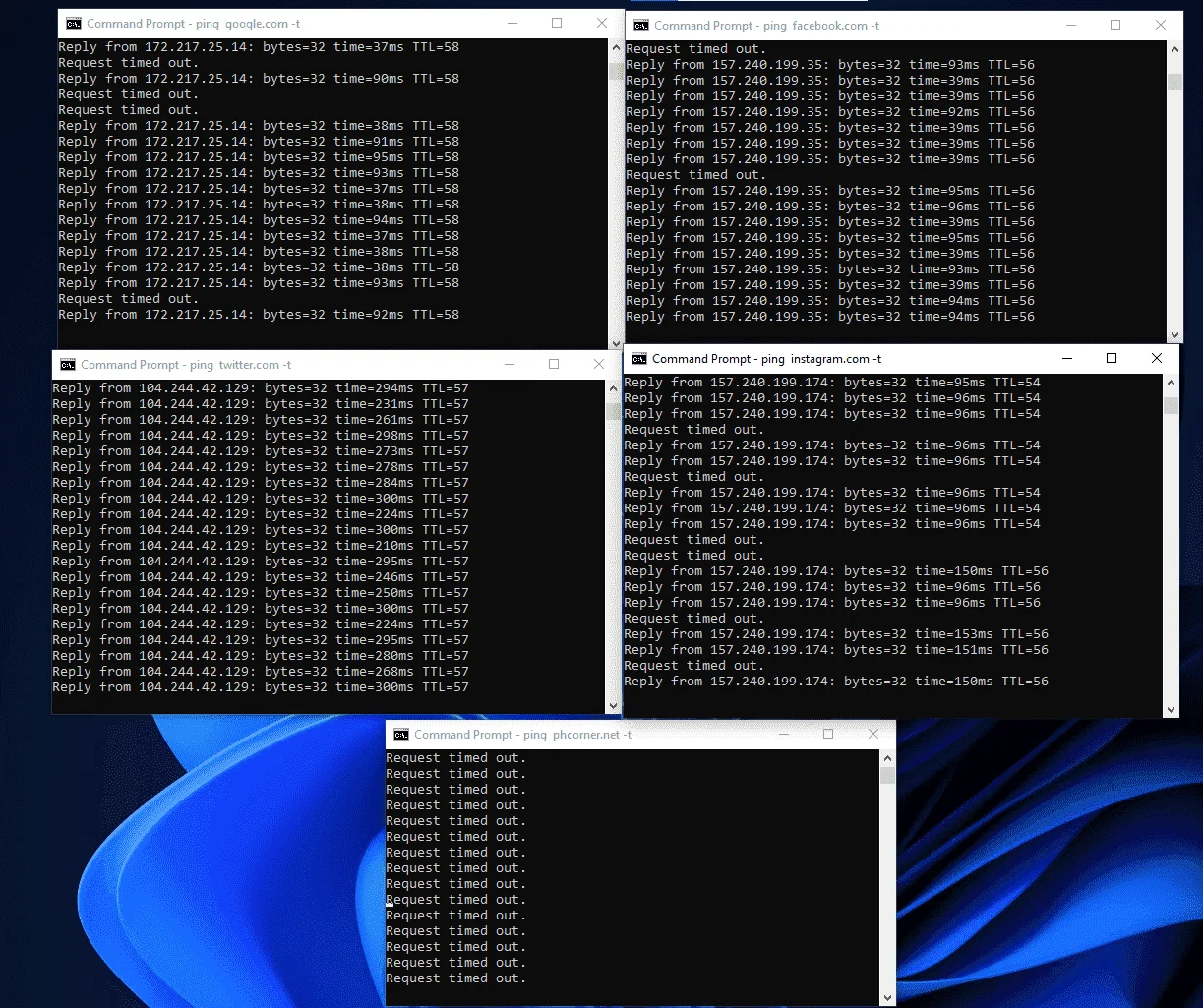Image resolution: width=1203 pixels, height=1008 pixels.
Task: Click the 'ping phcorner.net -t' title text
Action: (577, 735)
